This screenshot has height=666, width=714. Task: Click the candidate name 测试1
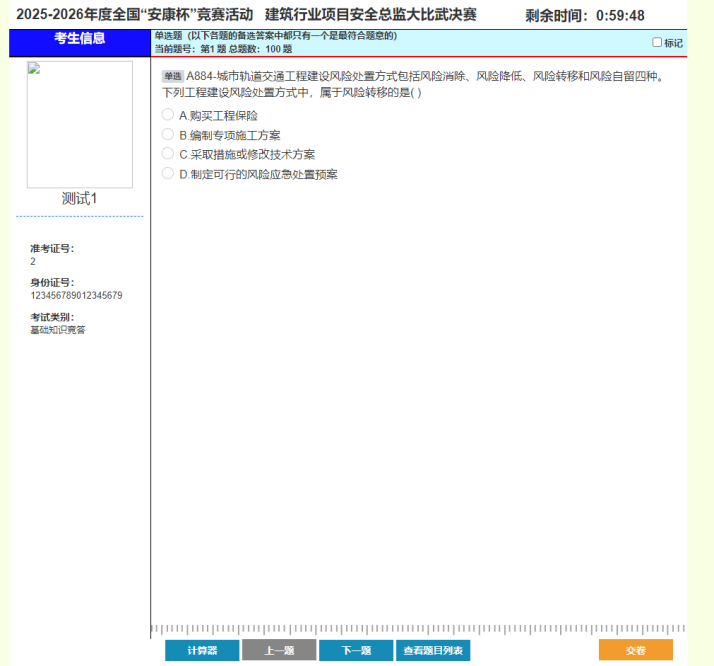coord(79,198)
